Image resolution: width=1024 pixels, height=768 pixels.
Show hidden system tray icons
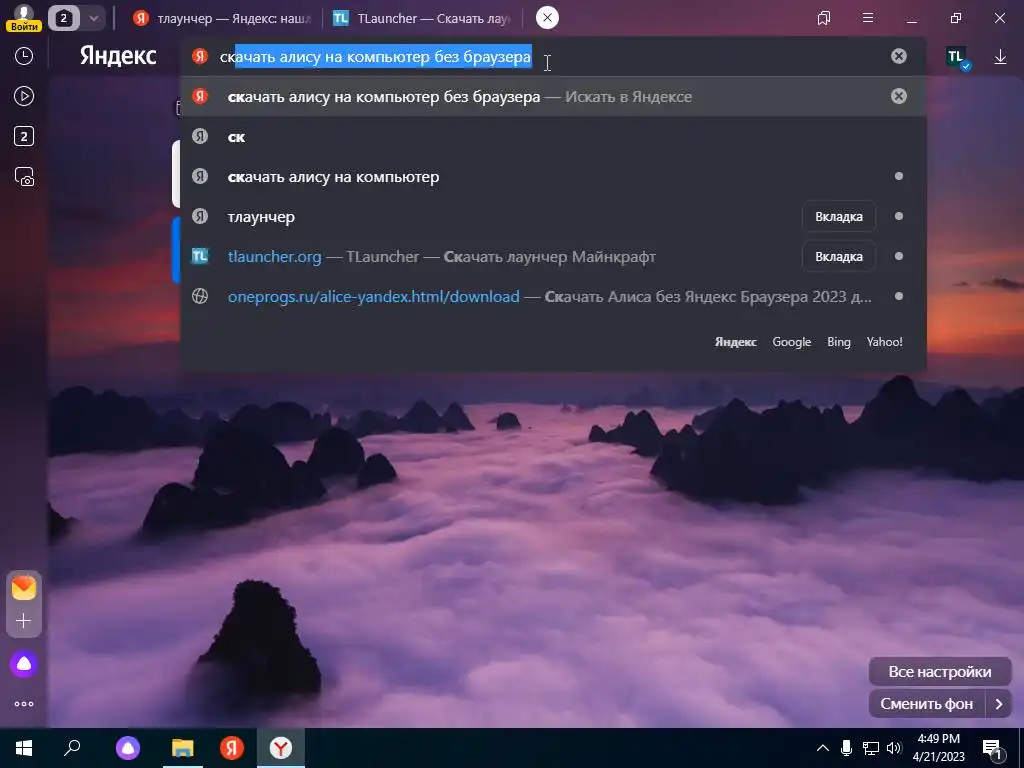pyautogui.click(x=823, y=748)
